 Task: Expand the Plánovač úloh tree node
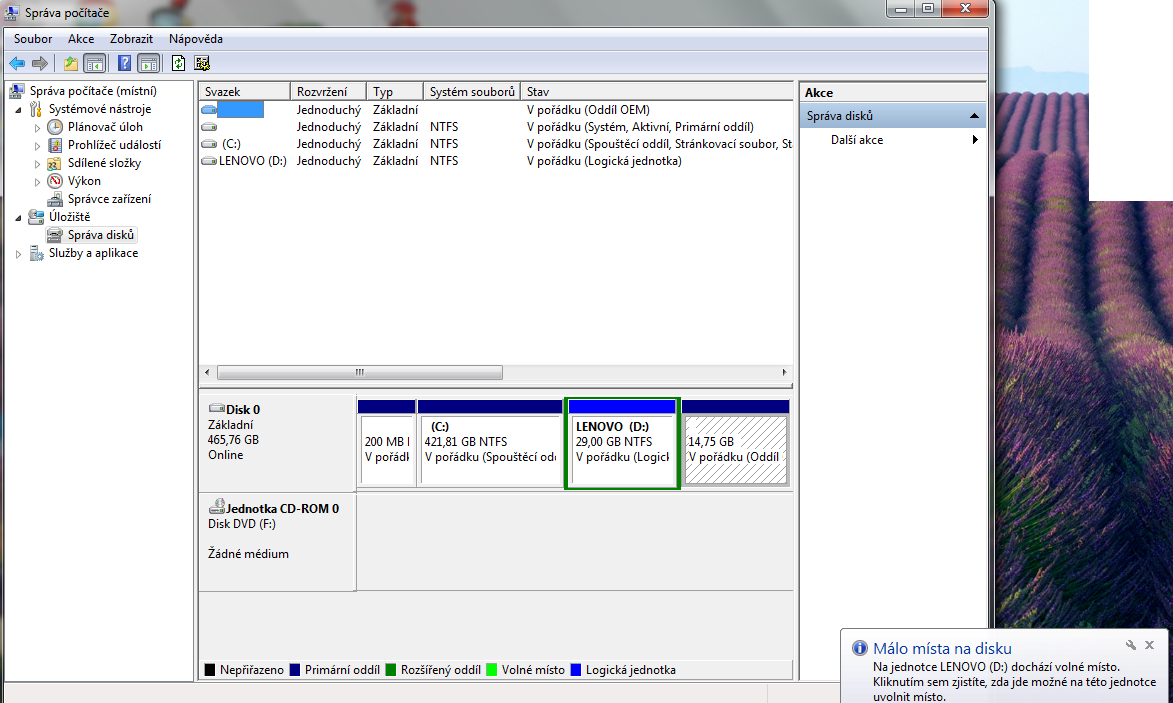pos(38,128)
